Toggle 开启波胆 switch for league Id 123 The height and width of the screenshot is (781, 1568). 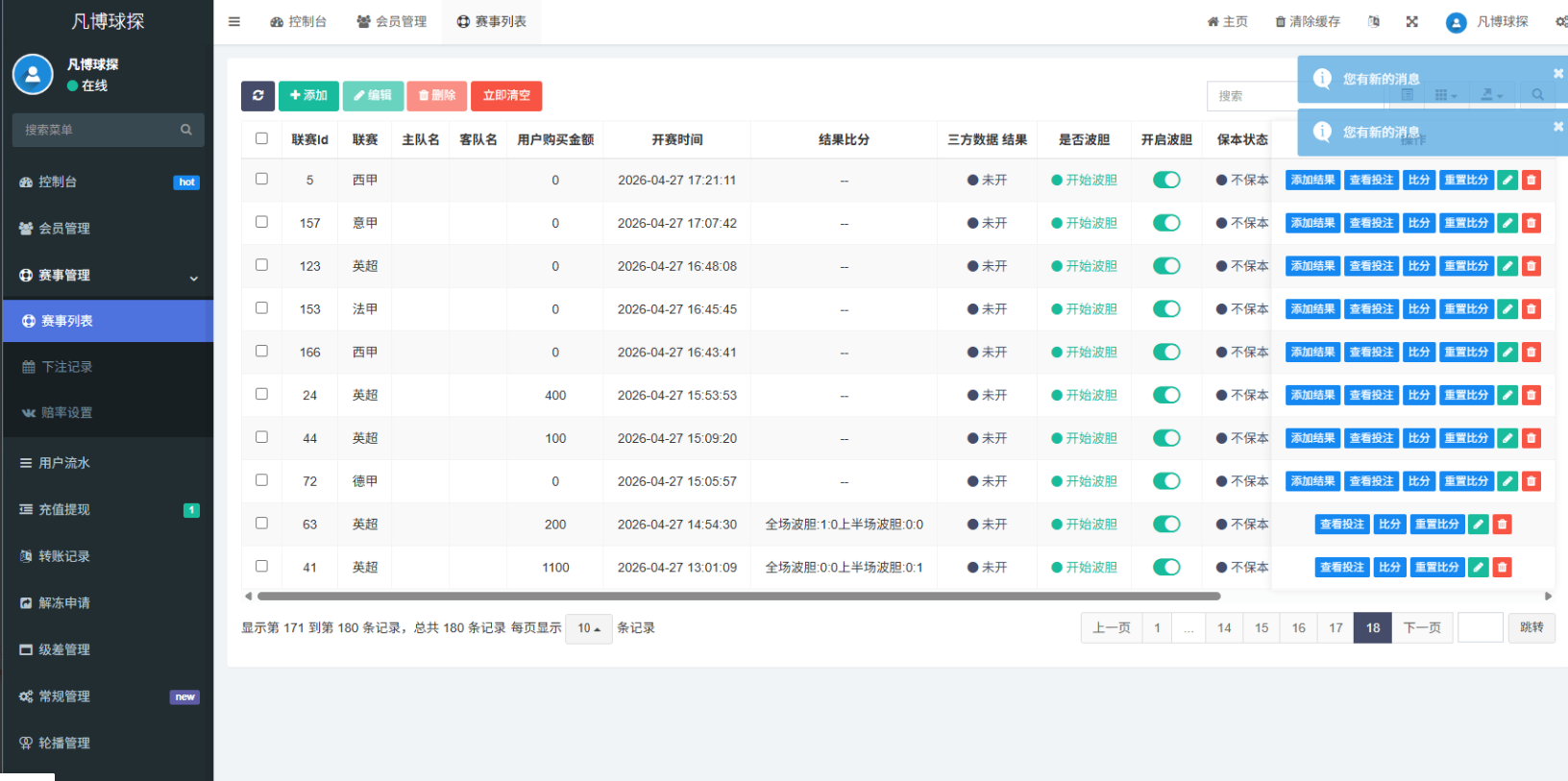tap(1166, 266)
